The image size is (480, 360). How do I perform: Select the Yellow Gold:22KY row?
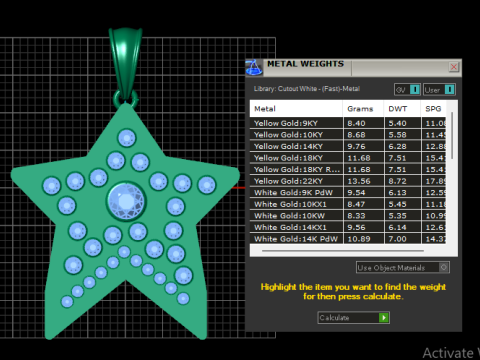tap(348, 181)
